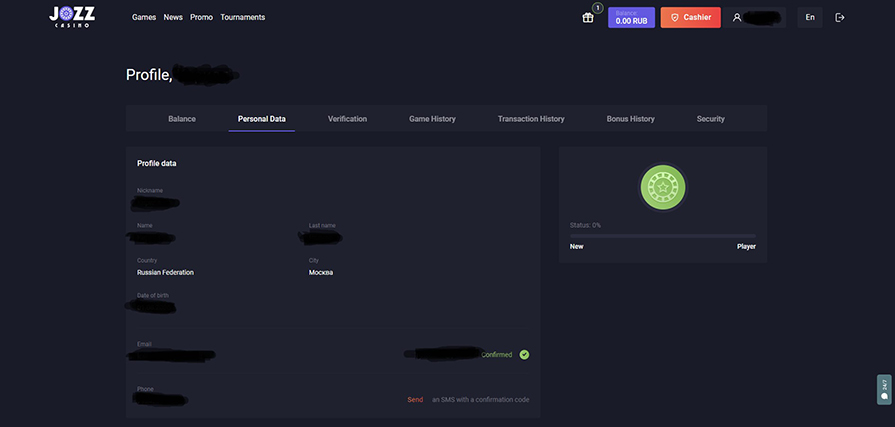
Task: Open the Games menu
Action: (x=144, y=17)
